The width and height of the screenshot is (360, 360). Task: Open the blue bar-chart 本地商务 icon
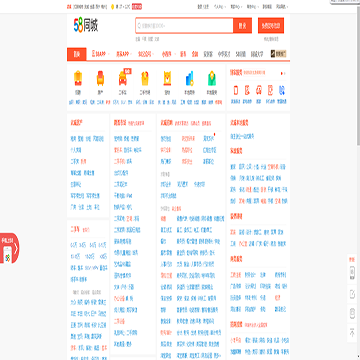click(x=189, y=78)
